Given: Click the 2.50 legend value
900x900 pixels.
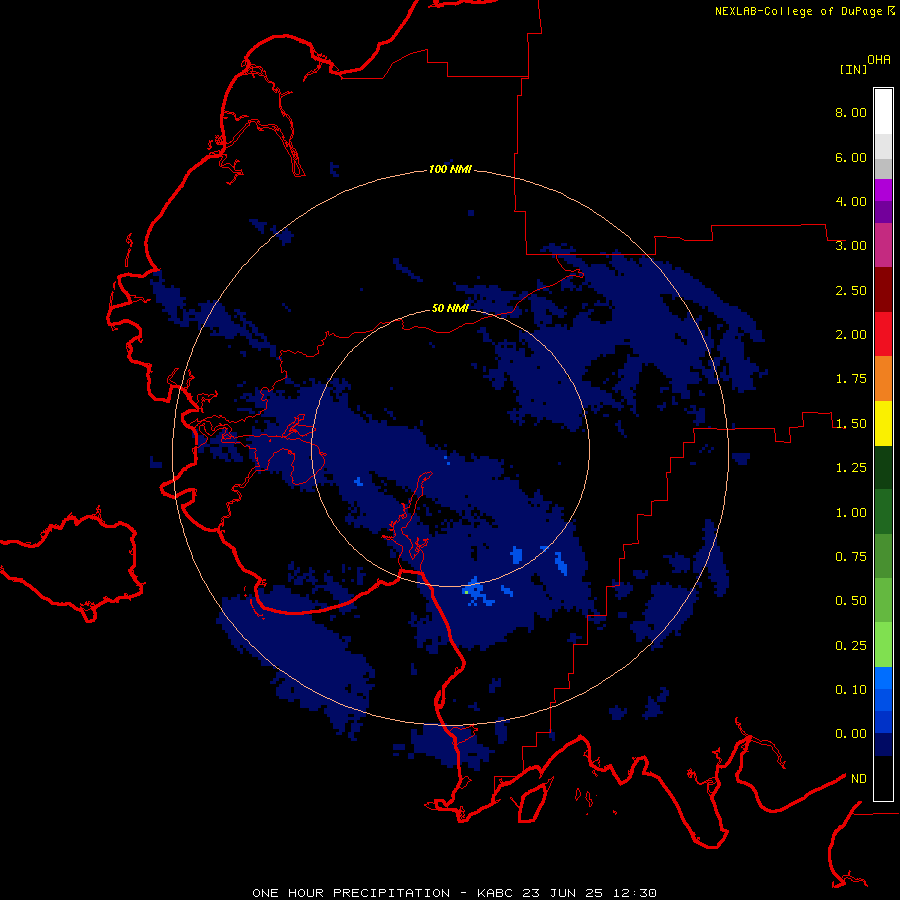Looking at the screenshot, I should click(851, 290).
